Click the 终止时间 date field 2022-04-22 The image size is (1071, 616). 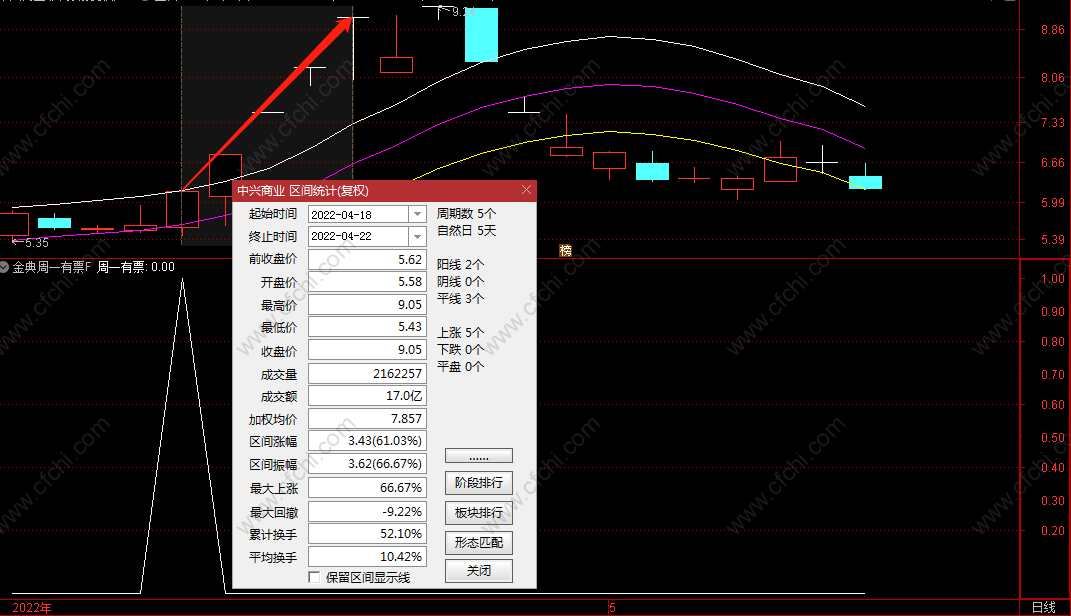point(359,236)
